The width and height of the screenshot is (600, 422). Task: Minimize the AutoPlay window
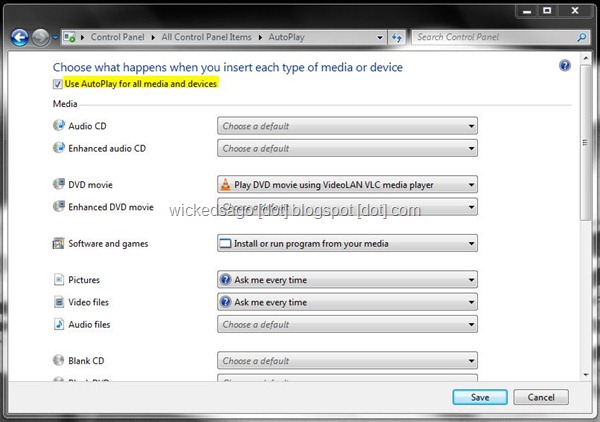click(x=527, y=11)
